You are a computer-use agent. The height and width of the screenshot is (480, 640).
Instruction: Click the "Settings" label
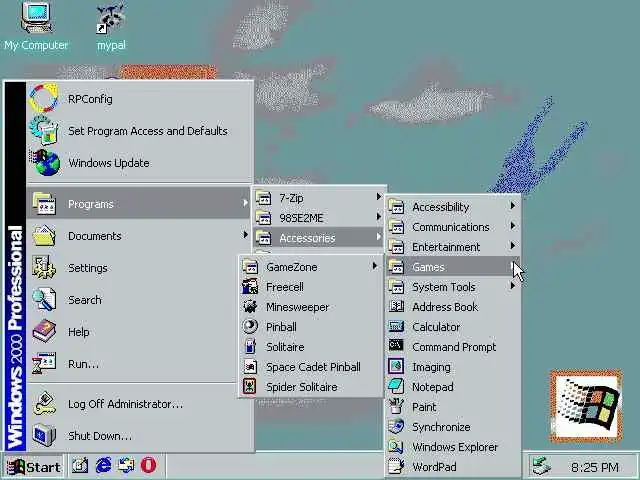88,268
